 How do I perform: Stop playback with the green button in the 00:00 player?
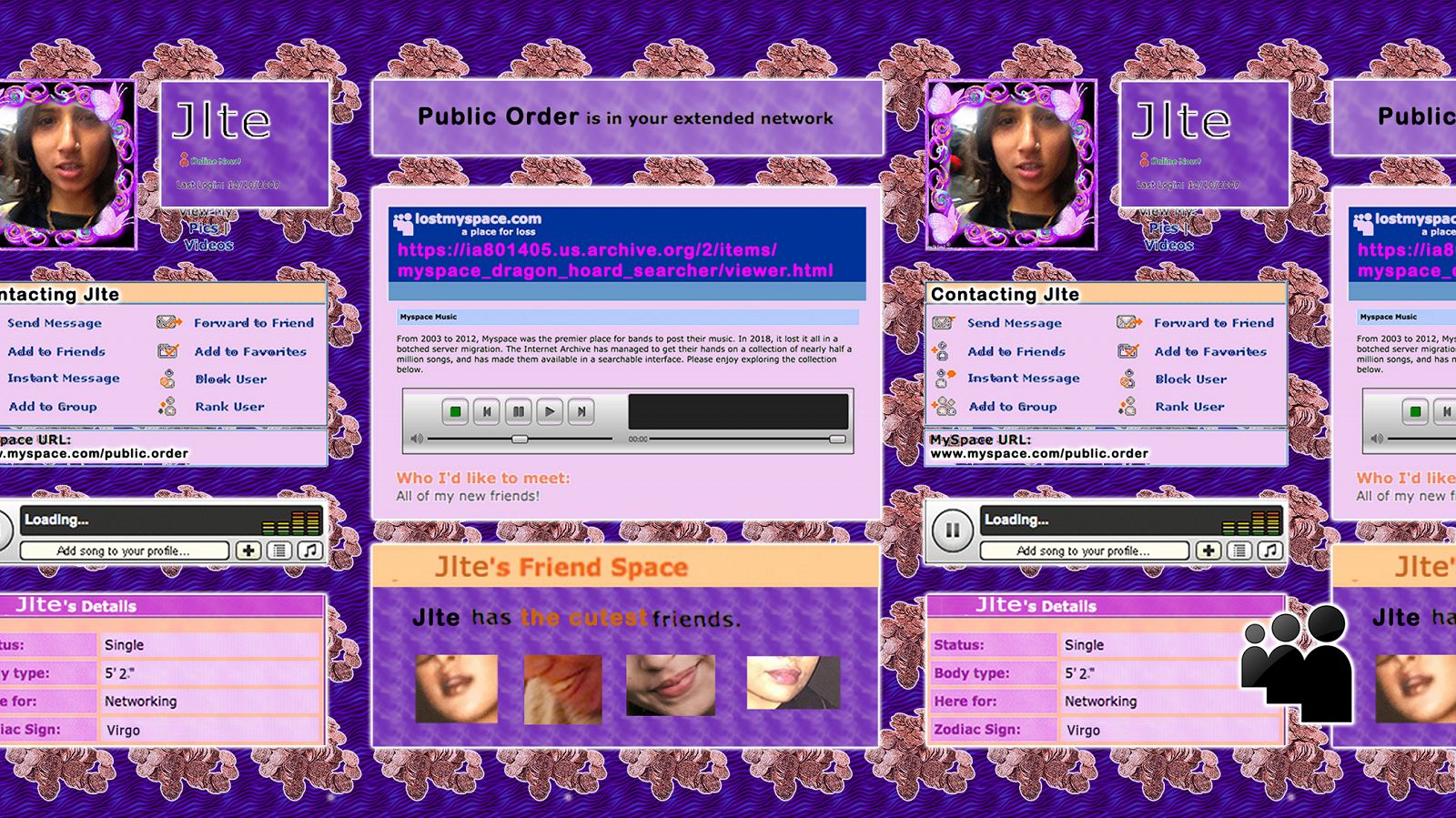pos(455,411)
